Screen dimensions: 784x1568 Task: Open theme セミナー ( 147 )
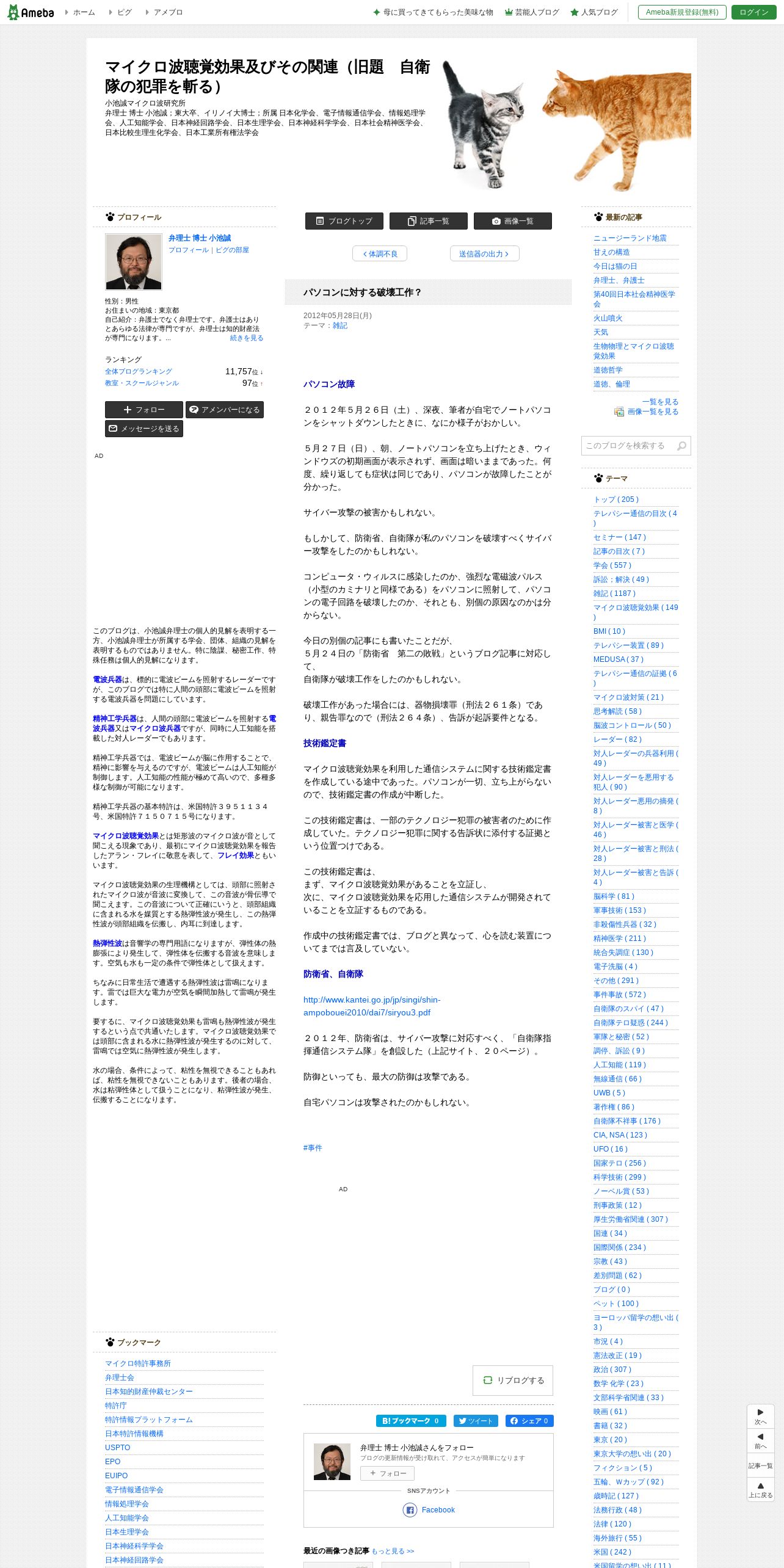point(620,537)
